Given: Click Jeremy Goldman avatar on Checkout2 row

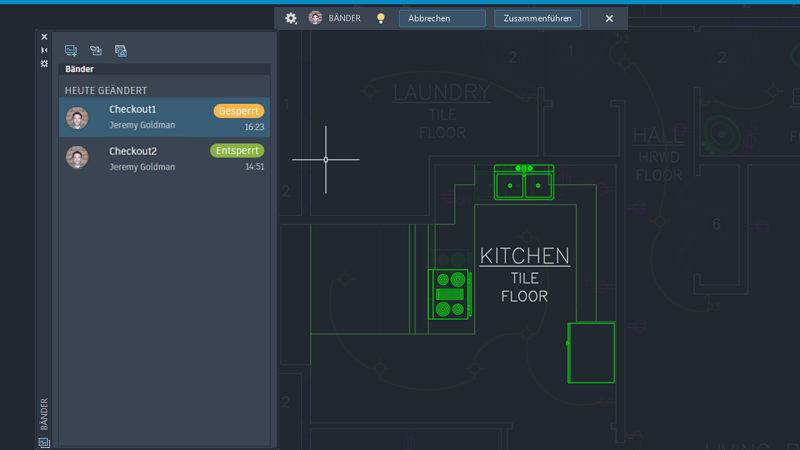Looking at the screenshot, I should click(x=77, y=158).
